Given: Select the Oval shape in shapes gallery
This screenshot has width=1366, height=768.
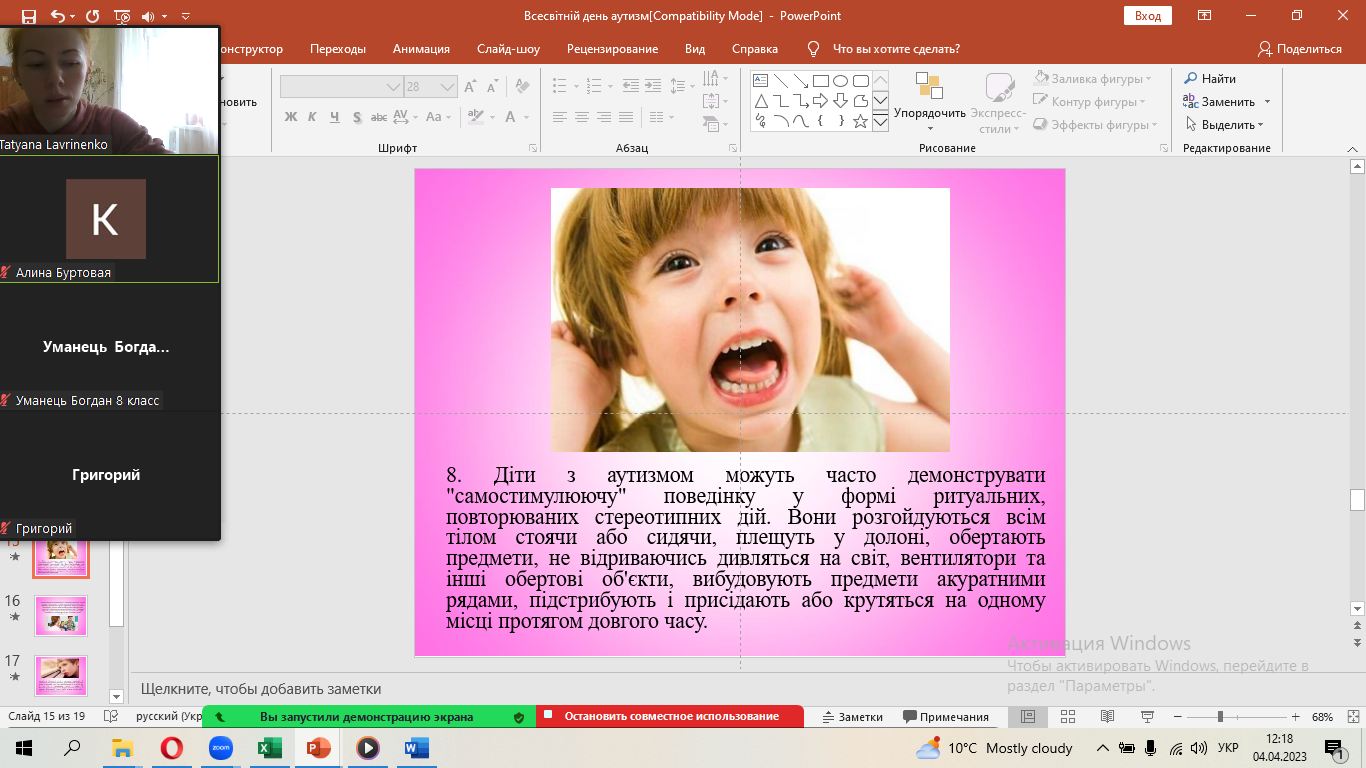Looking at the screenshot, I should (840, 81).
